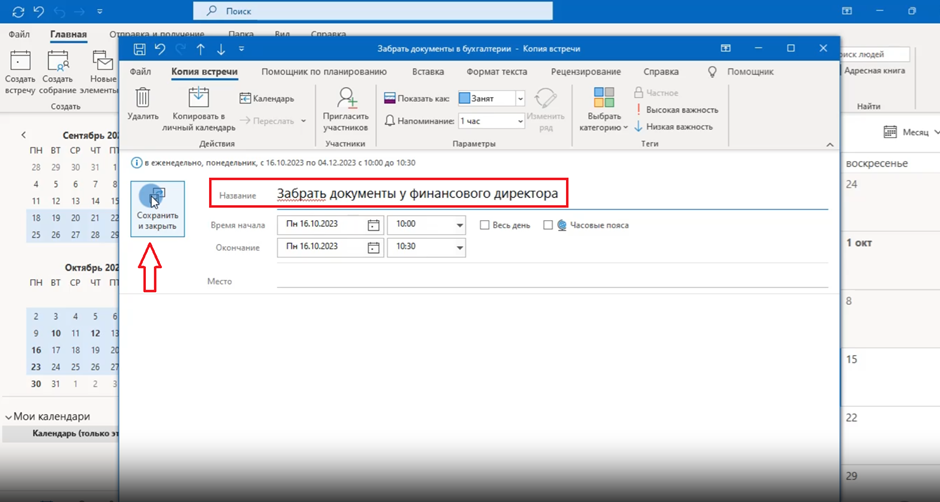Toggle the Time zones (Часовые пояса) checkbox
Image resolution: width=940 pixels, height=502 pixels.
pos(548,225)
